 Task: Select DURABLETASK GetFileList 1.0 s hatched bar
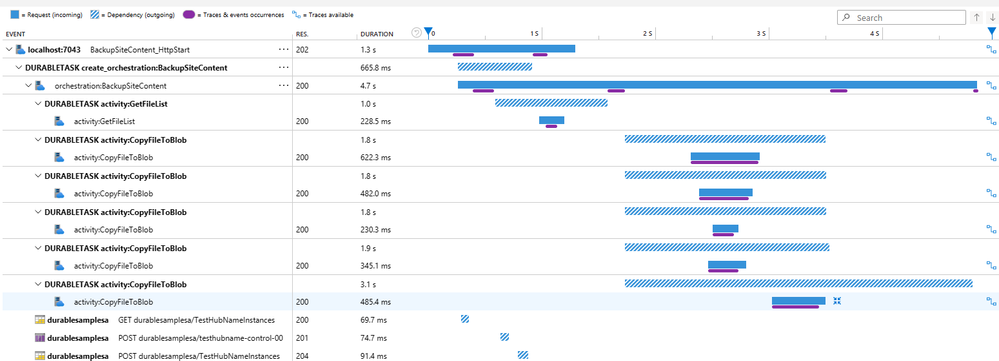(552, 103)
